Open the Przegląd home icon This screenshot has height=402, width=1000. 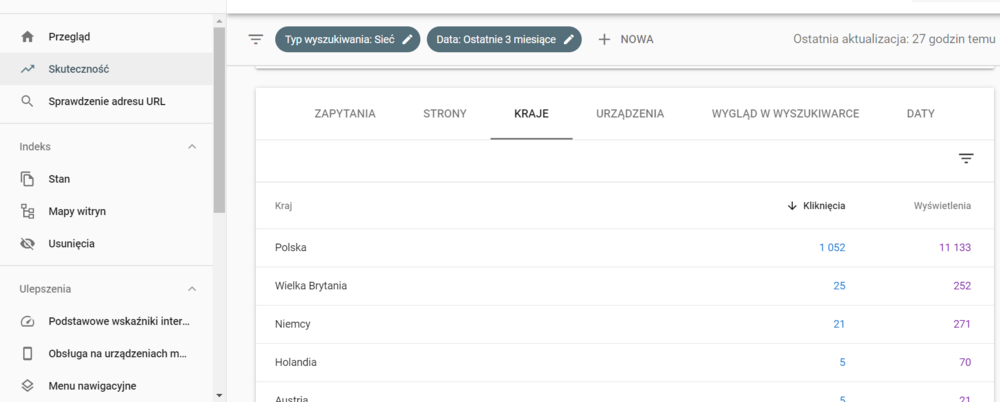point(28,37)
